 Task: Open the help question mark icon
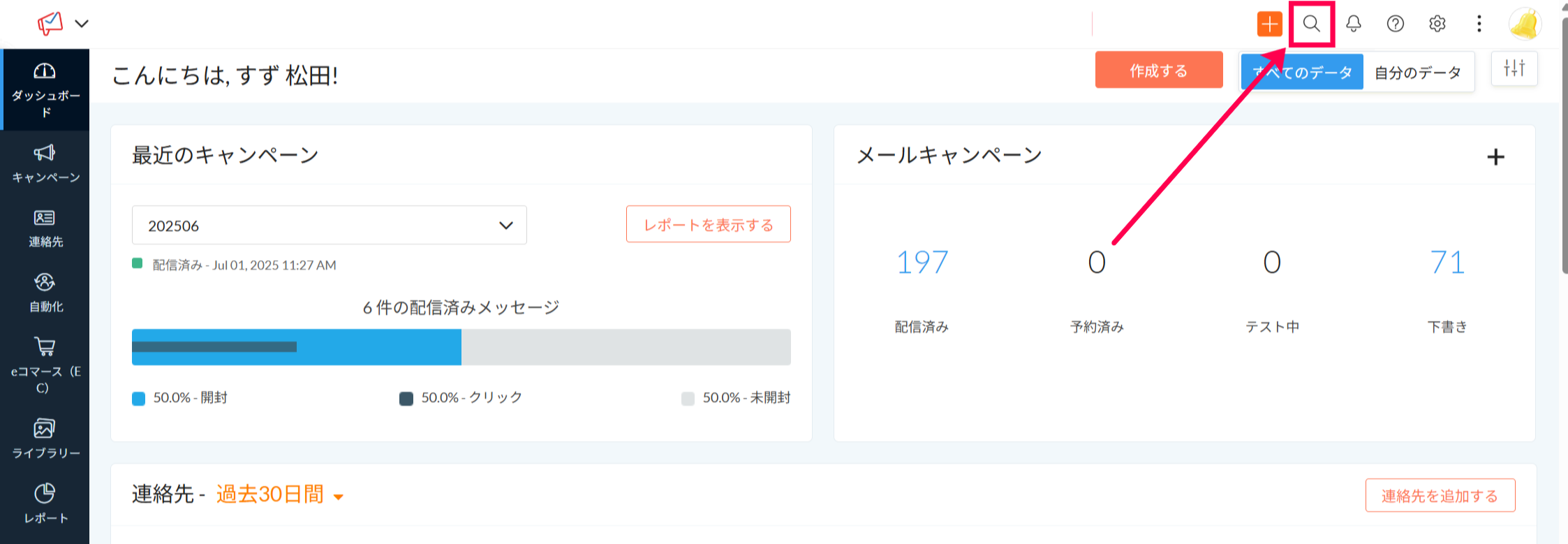pos(1395,24)
